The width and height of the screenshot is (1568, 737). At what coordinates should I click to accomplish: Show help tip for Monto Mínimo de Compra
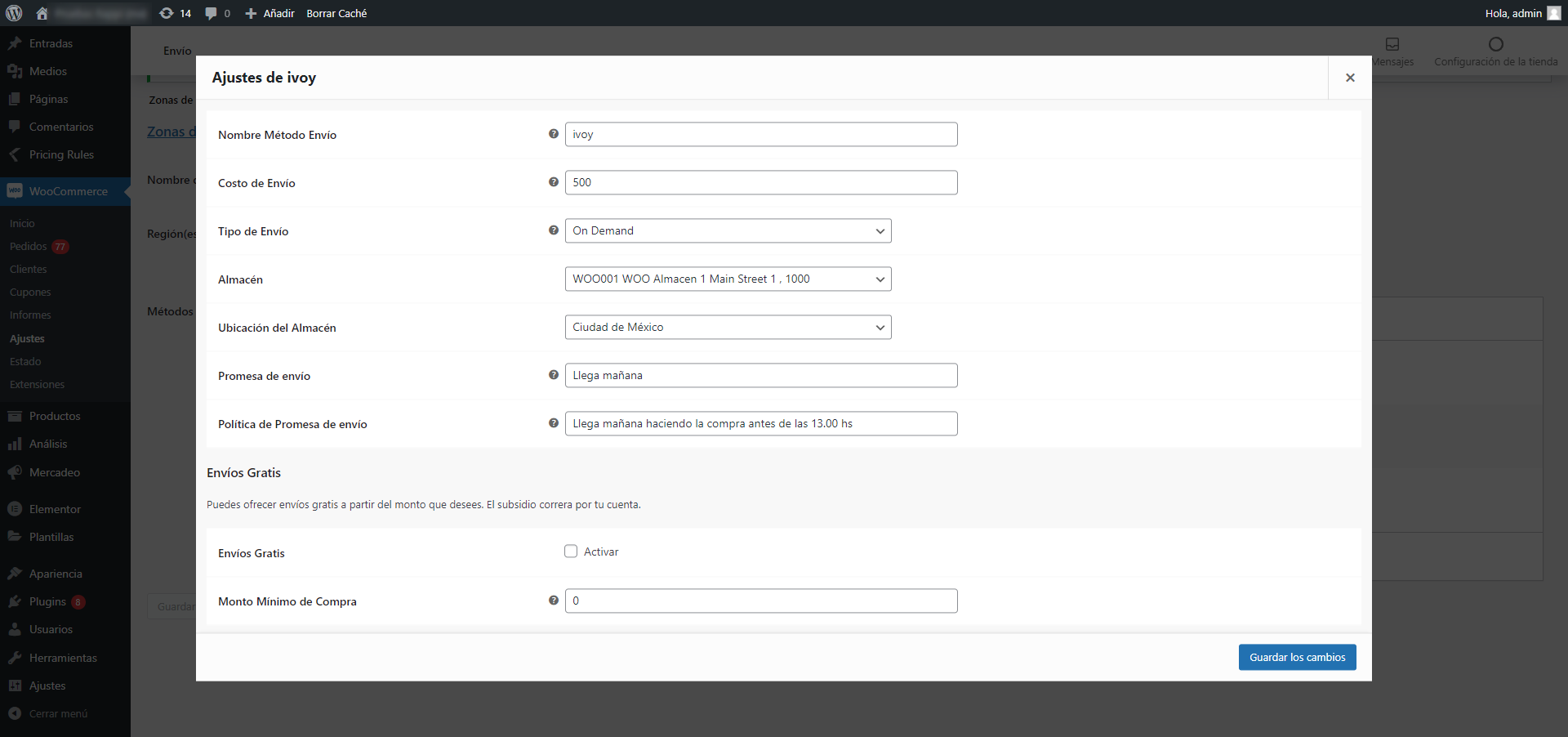[554, 601]
